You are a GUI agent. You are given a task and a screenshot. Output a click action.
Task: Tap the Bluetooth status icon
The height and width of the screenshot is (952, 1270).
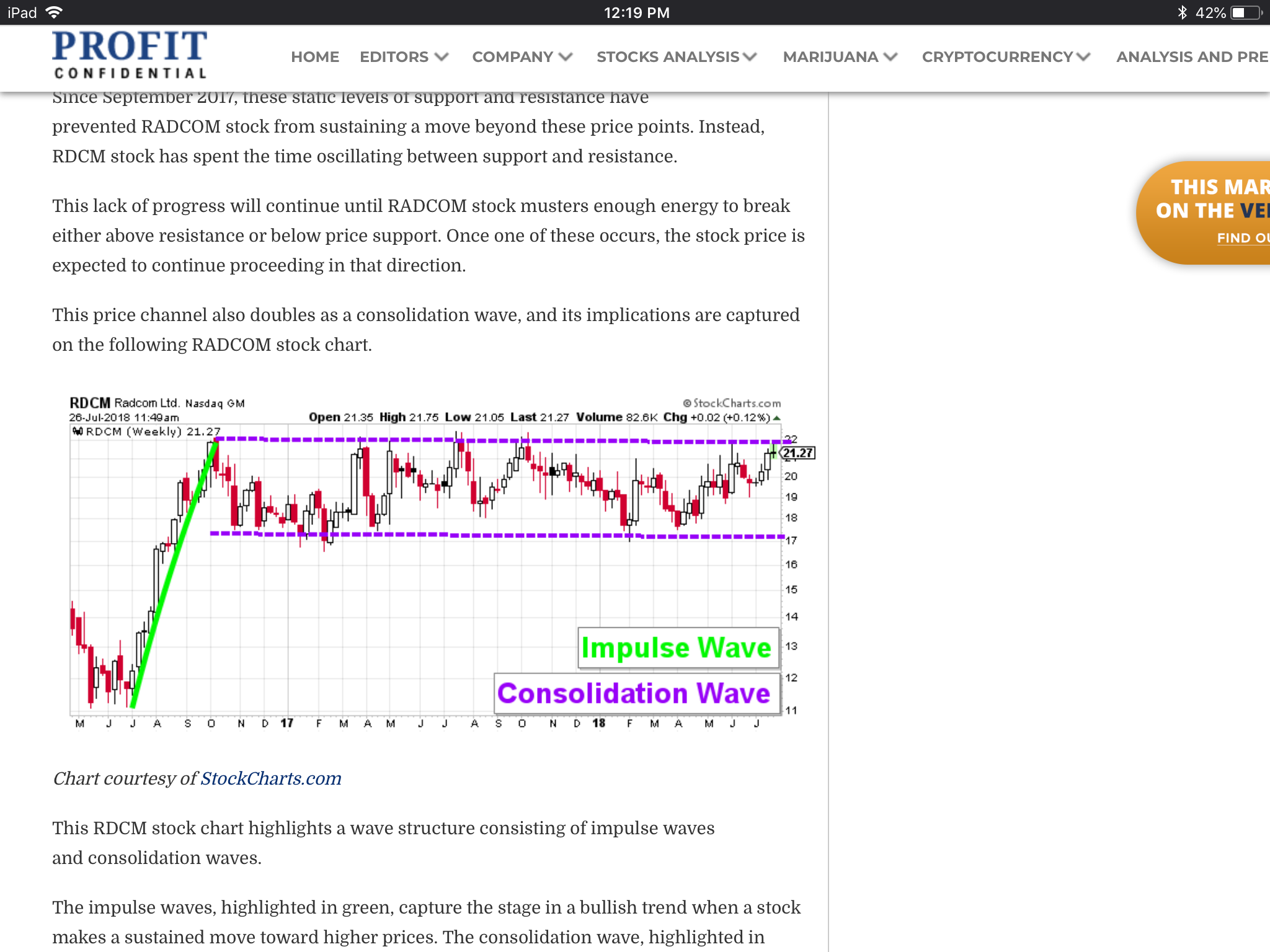tap(1182, 12)
